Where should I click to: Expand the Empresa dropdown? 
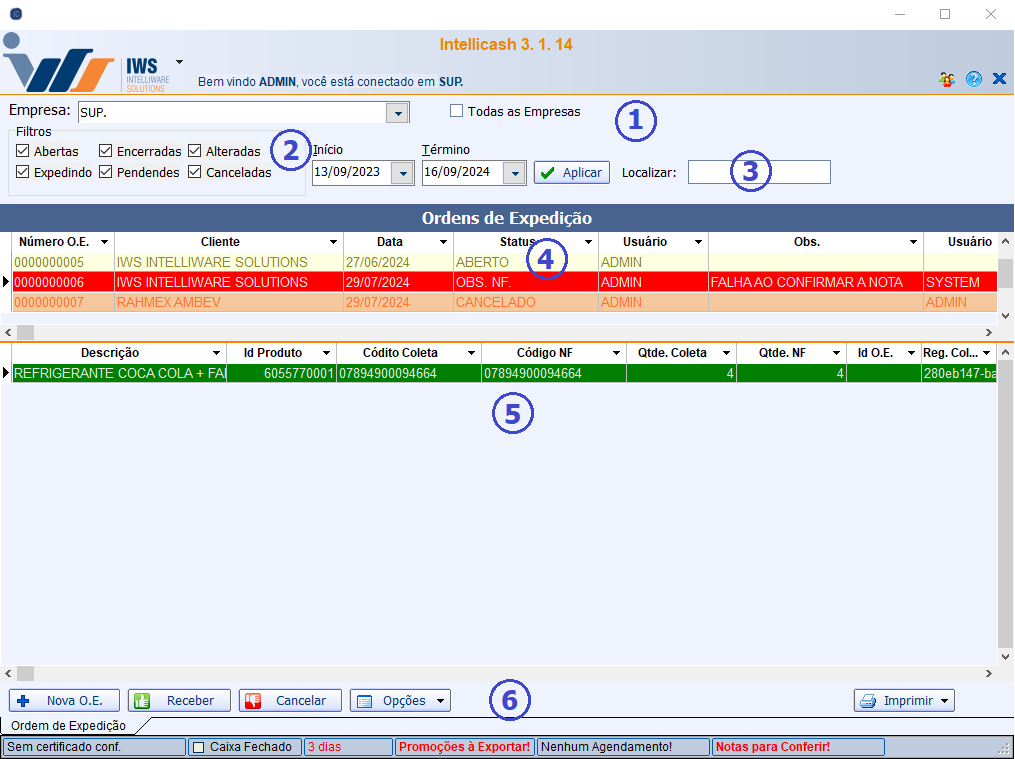[x=397, y=113]
